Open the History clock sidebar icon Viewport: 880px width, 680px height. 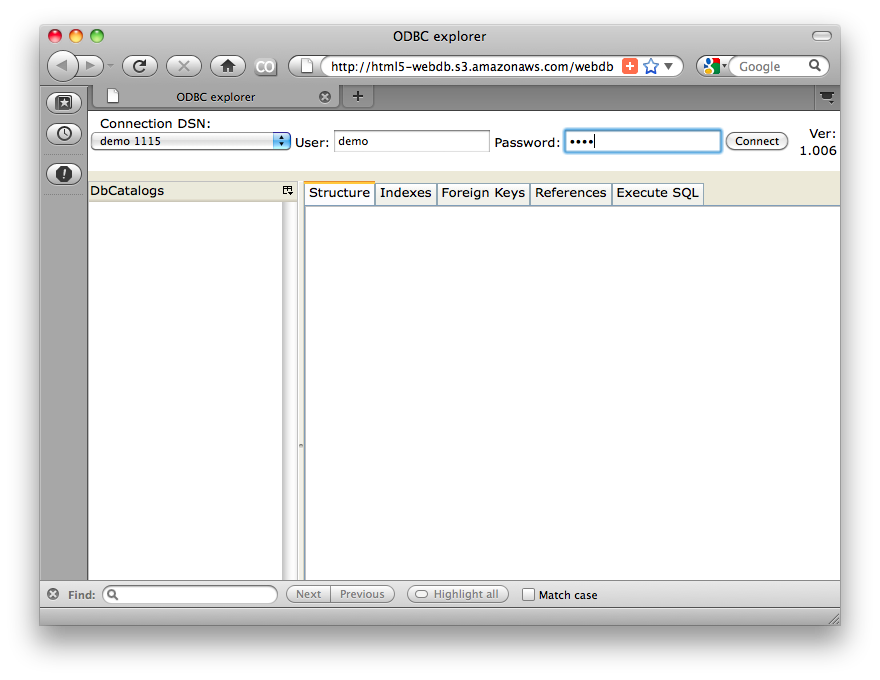coord(64,133)
